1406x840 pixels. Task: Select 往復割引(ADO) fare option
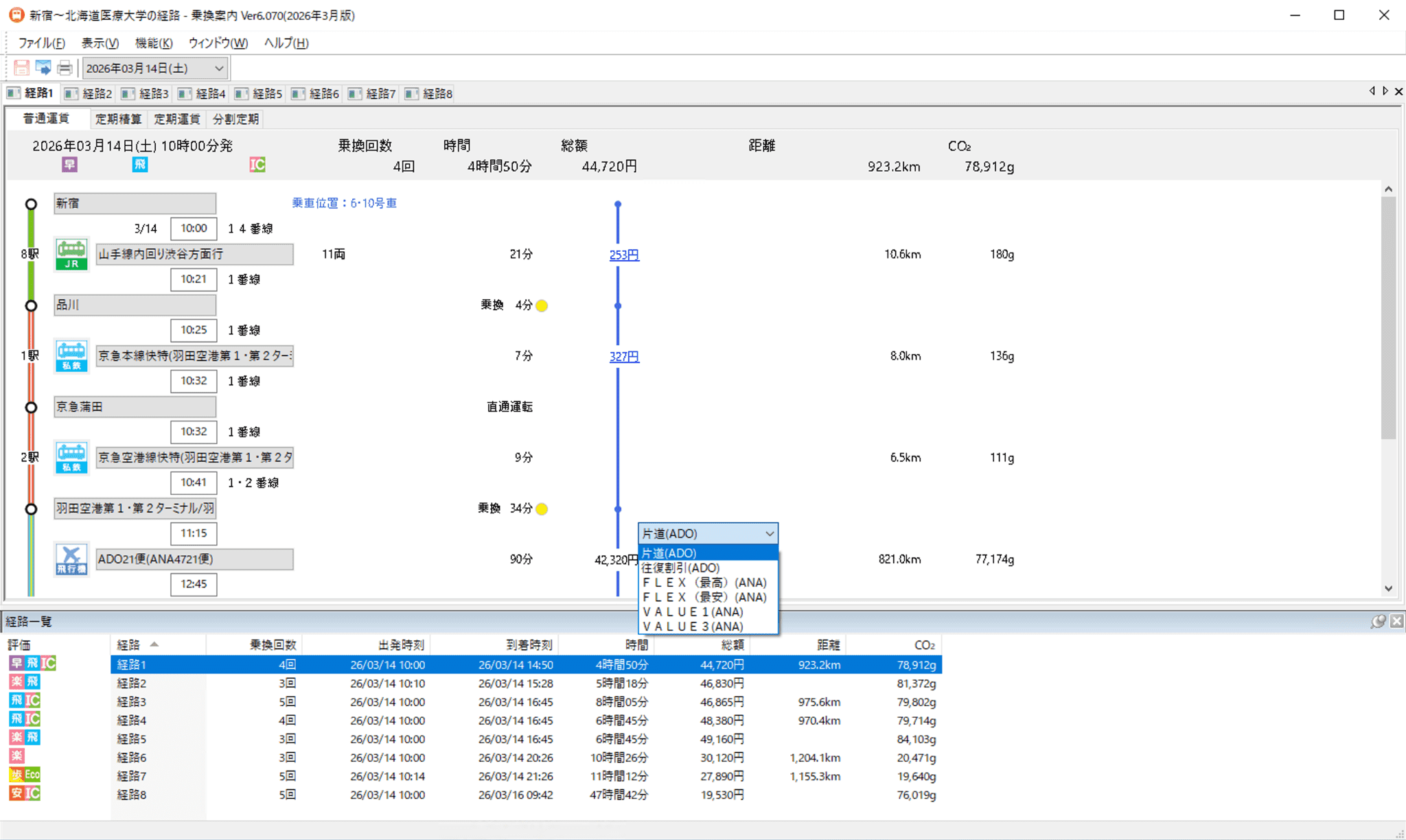(x=680, y=568)
